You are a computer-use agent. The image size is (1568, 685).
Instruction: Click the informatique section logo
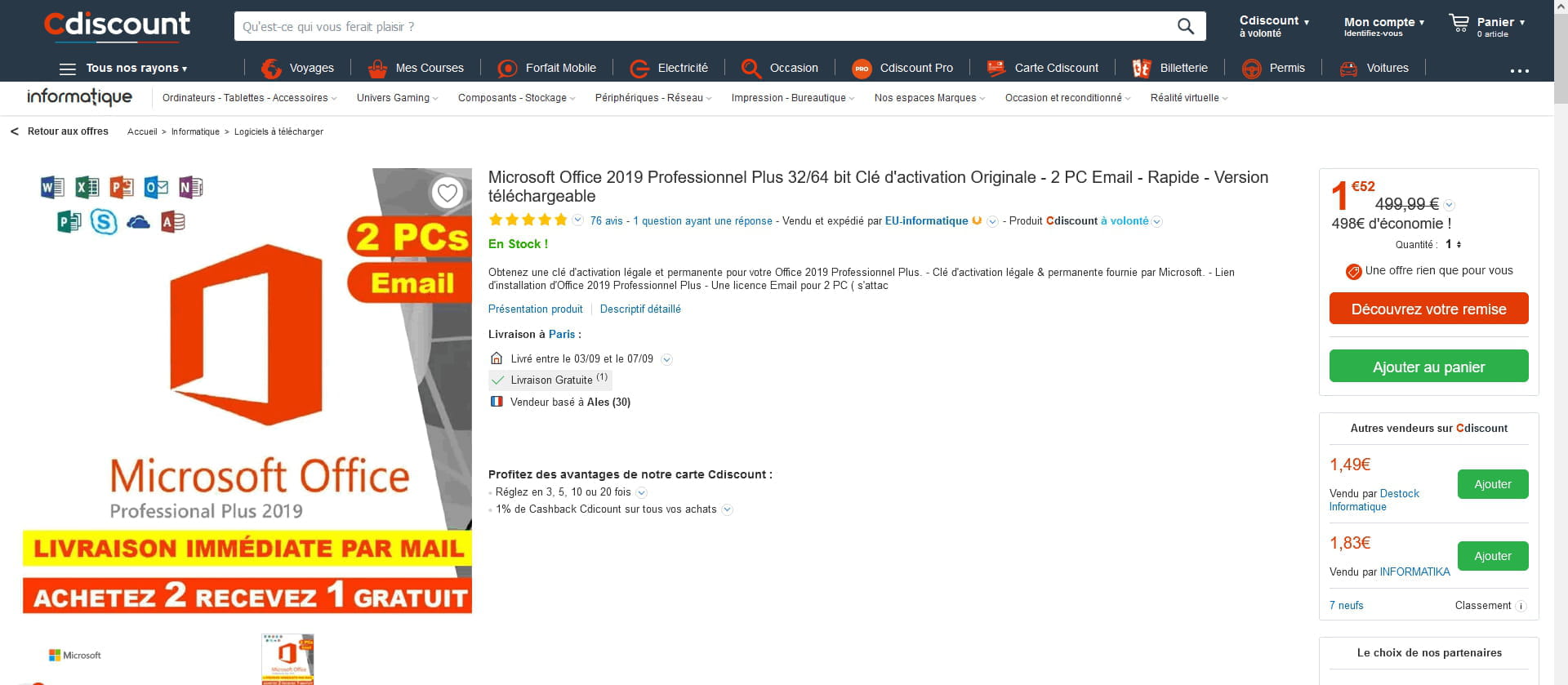79,97
